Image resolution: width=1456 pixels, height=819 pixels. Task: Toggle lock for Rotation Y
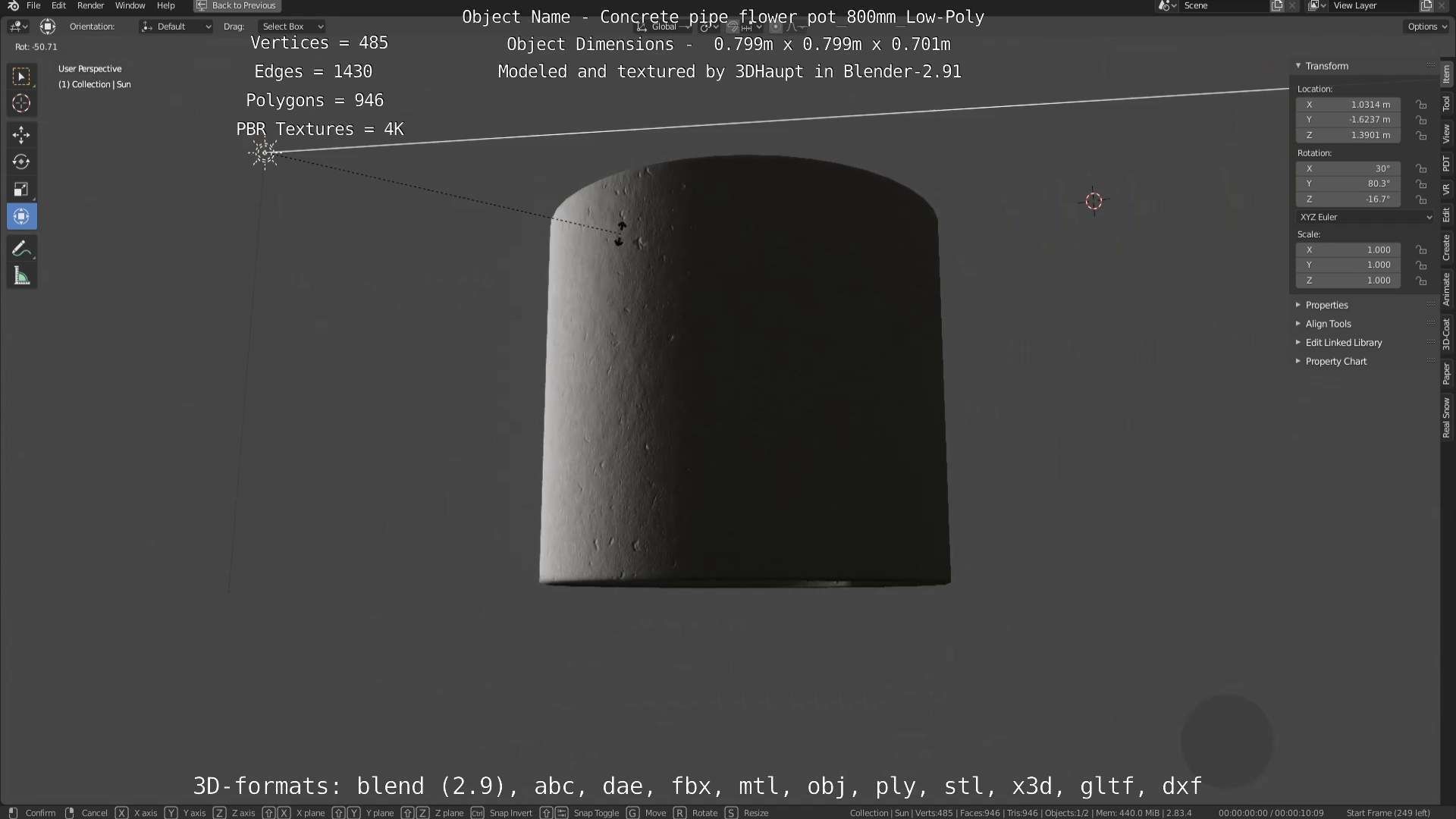tap(1422, 184)
